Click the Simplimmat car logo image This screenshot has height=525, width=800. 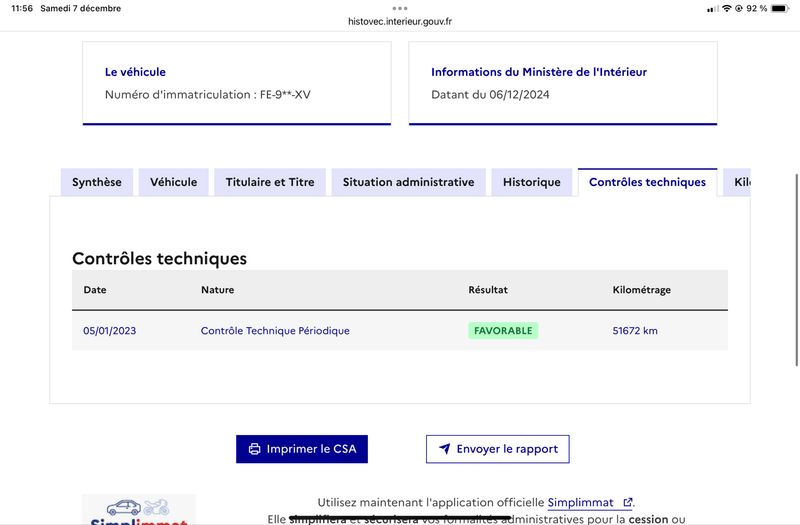pyautogui.click(x=139, y=510)
